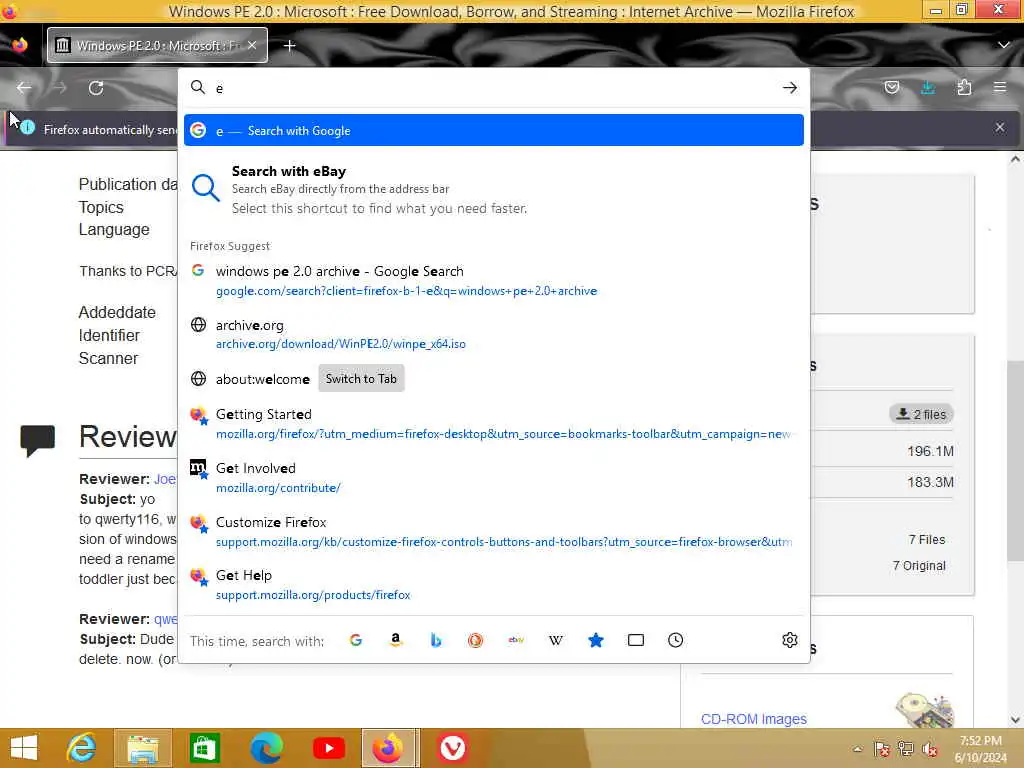The height and width of the screenshot is (768, 1024).
Task: Open the CD-ROM Images collection link
Action: point(754,719)
